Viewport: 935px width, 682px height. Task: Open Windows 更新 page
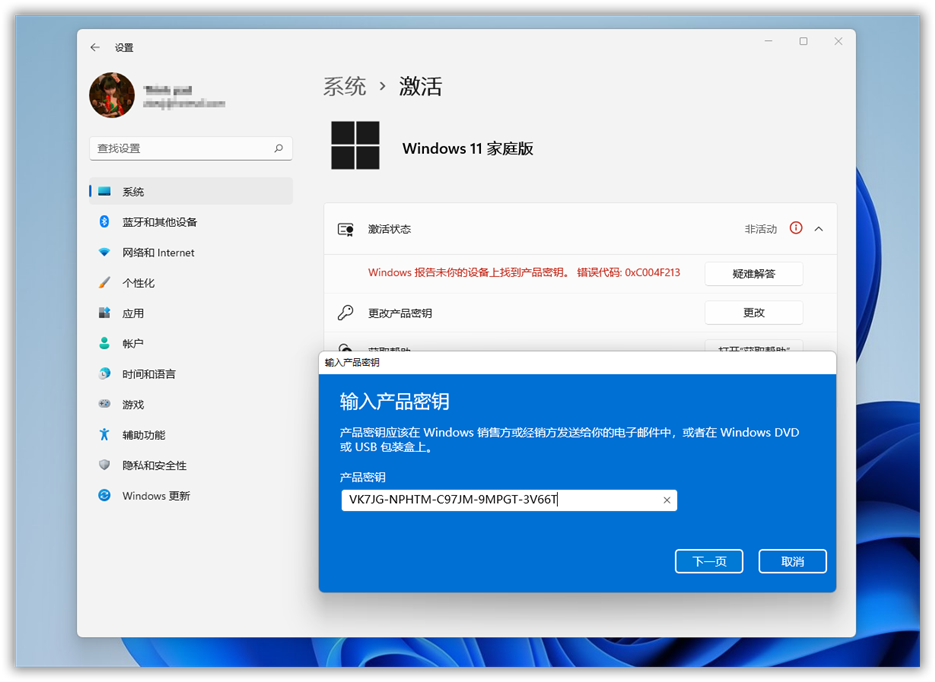tap(191, 495)
